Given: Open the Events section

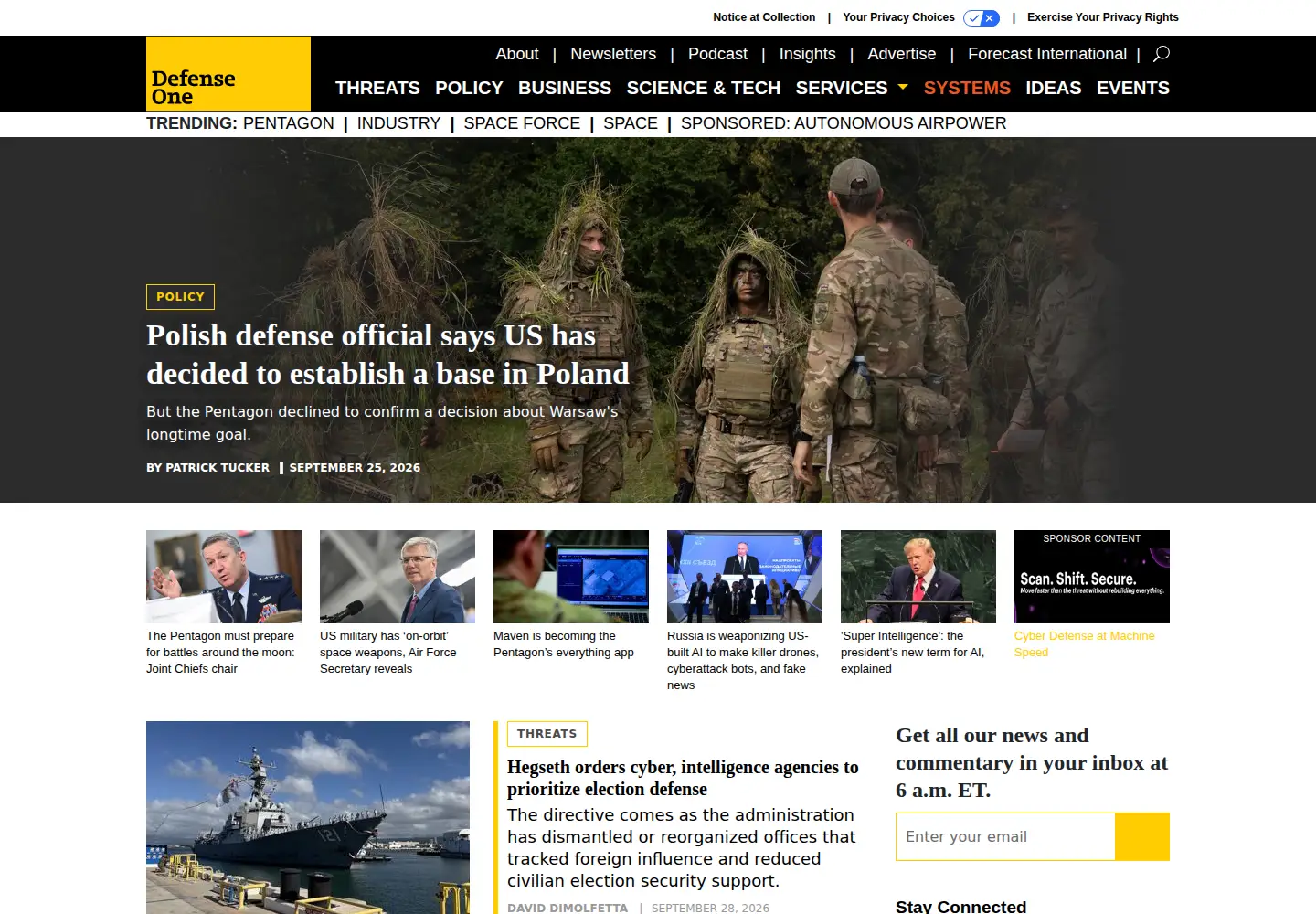Looking at the screenshot, I should 1133,88.
